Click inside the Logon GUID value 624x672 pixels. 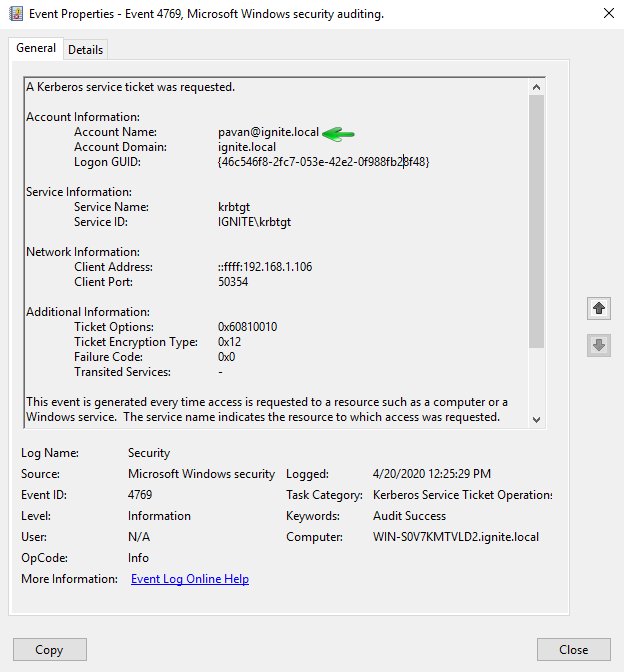click(323, 162)
